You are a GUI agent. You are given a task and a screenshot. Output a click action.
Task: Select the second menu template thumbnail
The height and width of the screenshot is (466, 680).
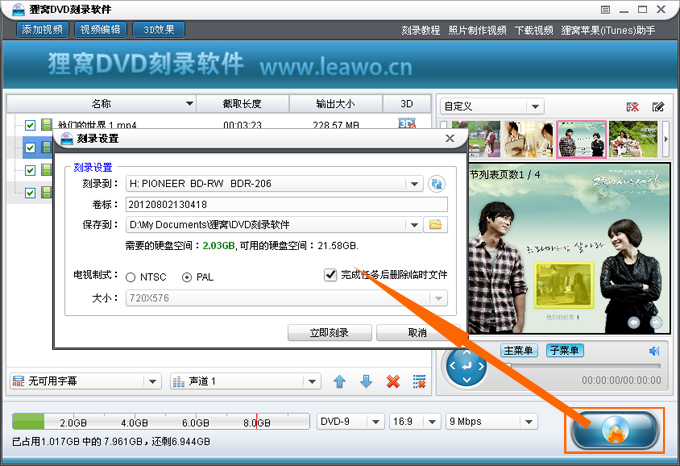tap(529, 139)
